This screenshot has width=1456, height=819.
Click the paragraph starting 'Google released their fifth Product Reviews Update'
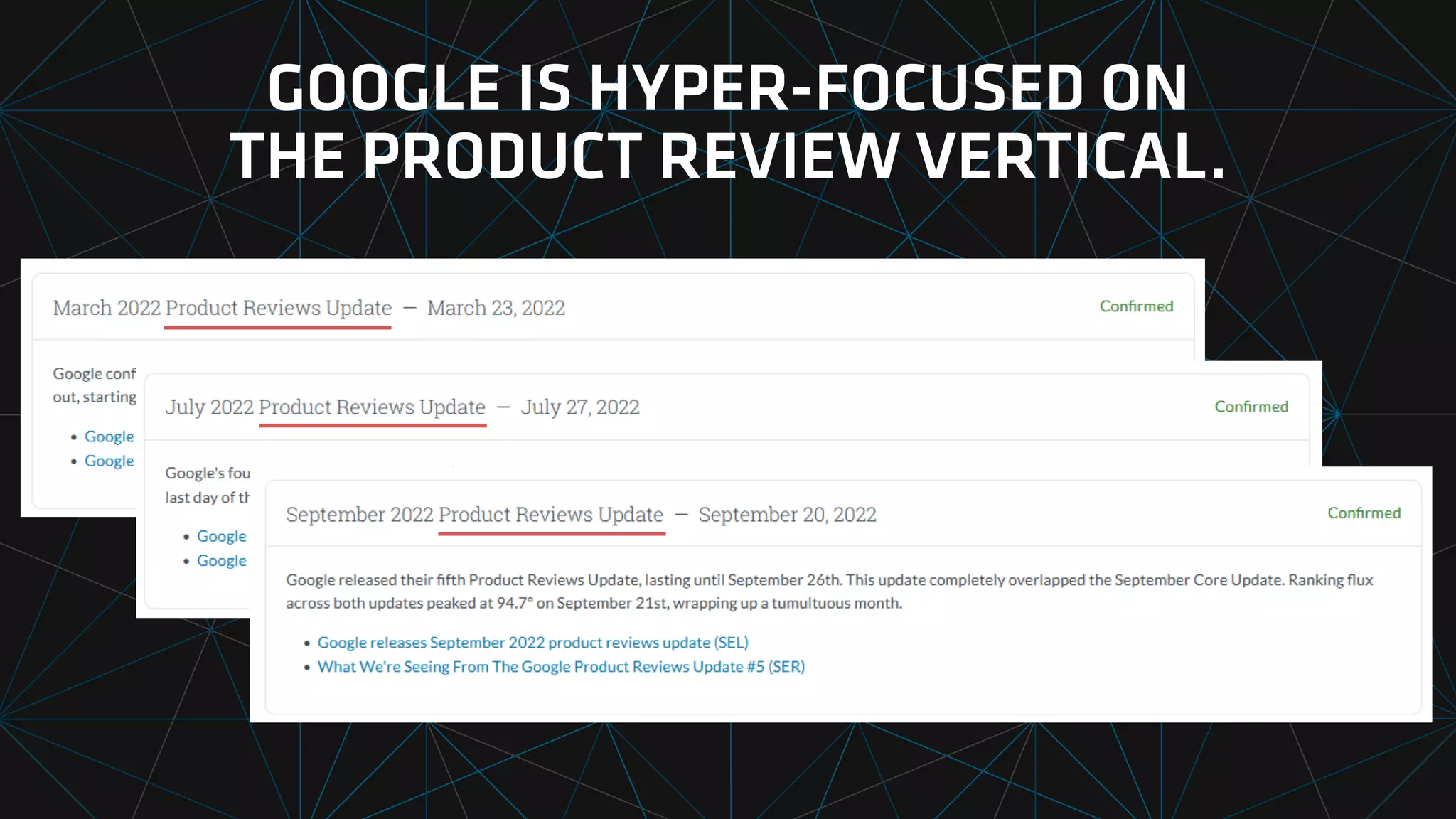click(830, 591)
